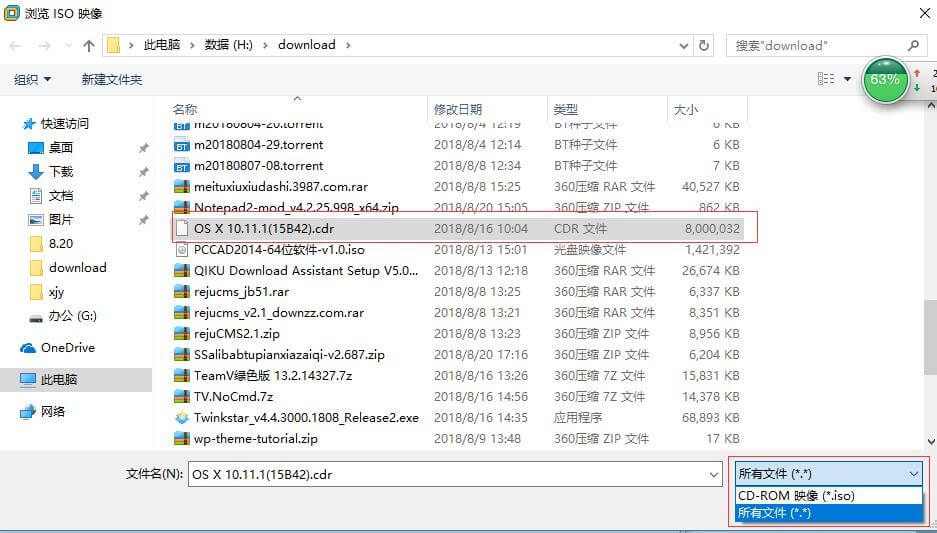Choose 所有文件 (*.*) option in list
The width and height of the screenshot is (937, 533).
click(829, 513)
